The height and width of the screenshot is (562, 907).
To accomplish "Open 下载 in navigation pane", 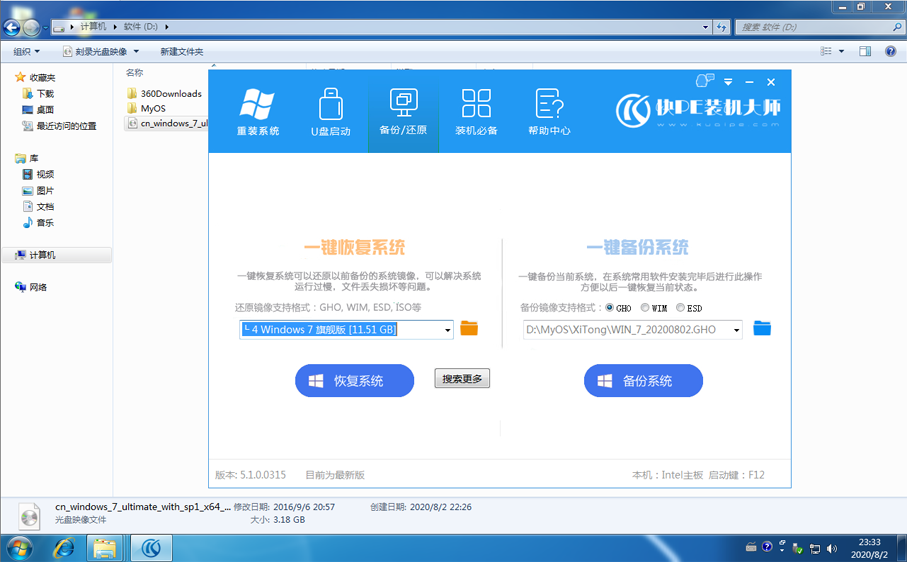I will tap(45, 94).
